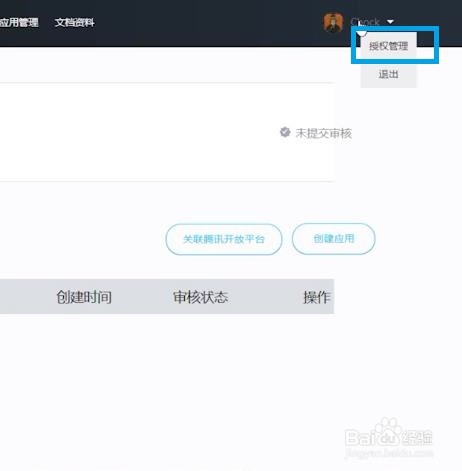Click the verification badge icon
The height and width of the screenshot is (471, 462).
point(285,132)
